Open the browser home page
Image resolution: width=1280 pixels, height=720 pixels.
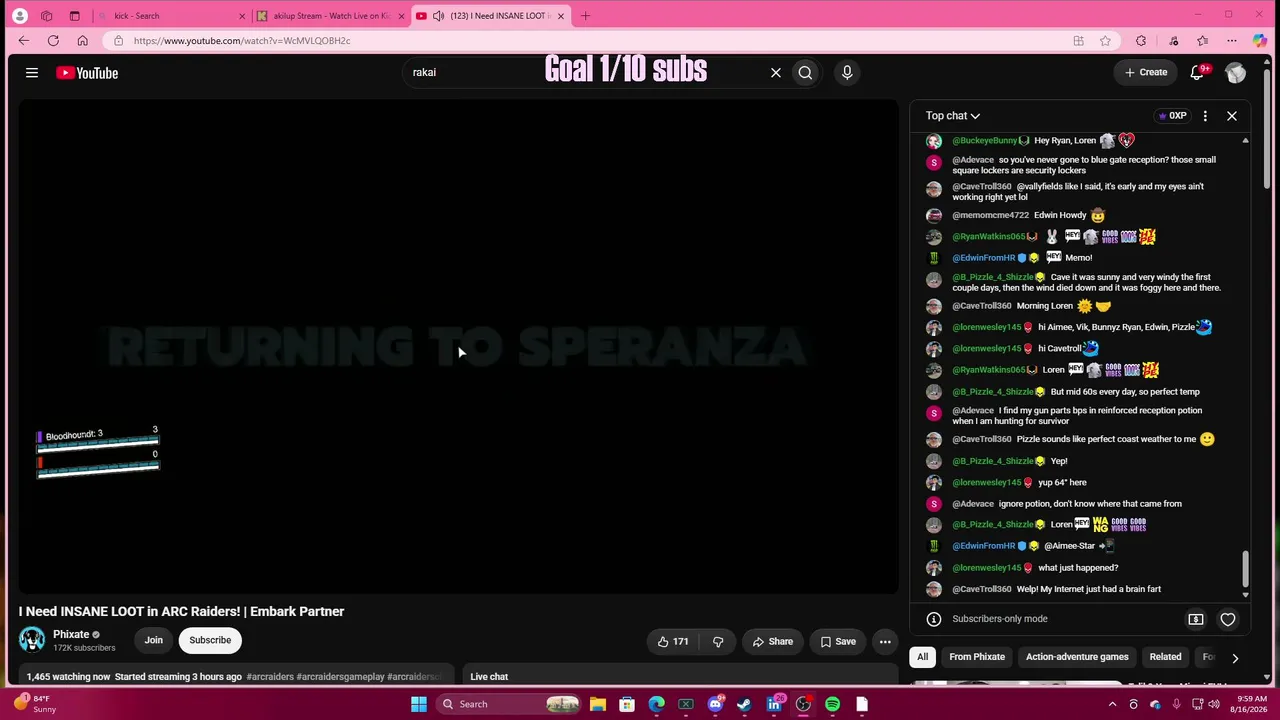[82, 41]
